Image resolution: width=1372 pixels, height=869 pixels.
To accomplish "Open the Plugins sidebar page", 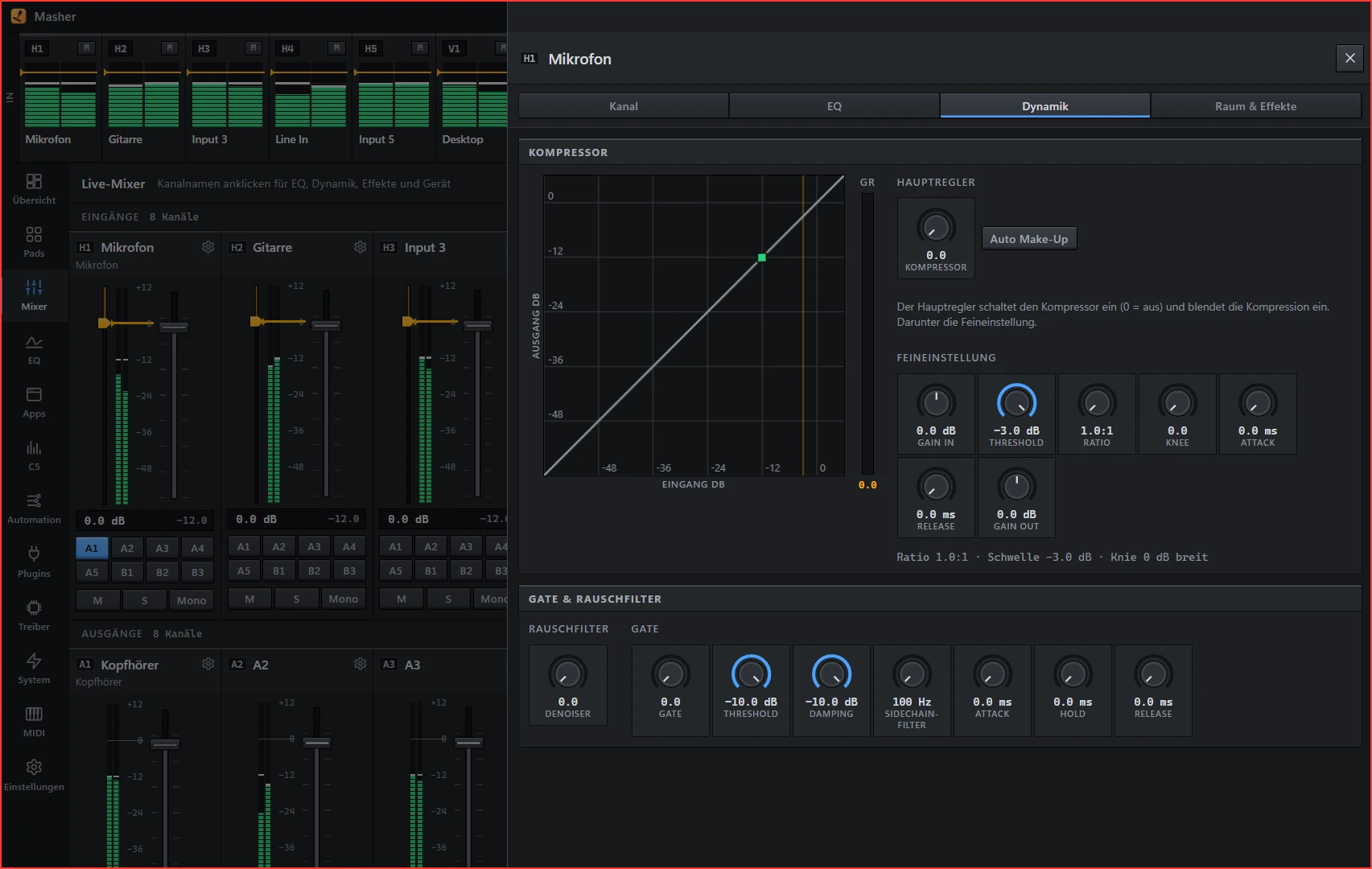I will click(x=34, y=562).
